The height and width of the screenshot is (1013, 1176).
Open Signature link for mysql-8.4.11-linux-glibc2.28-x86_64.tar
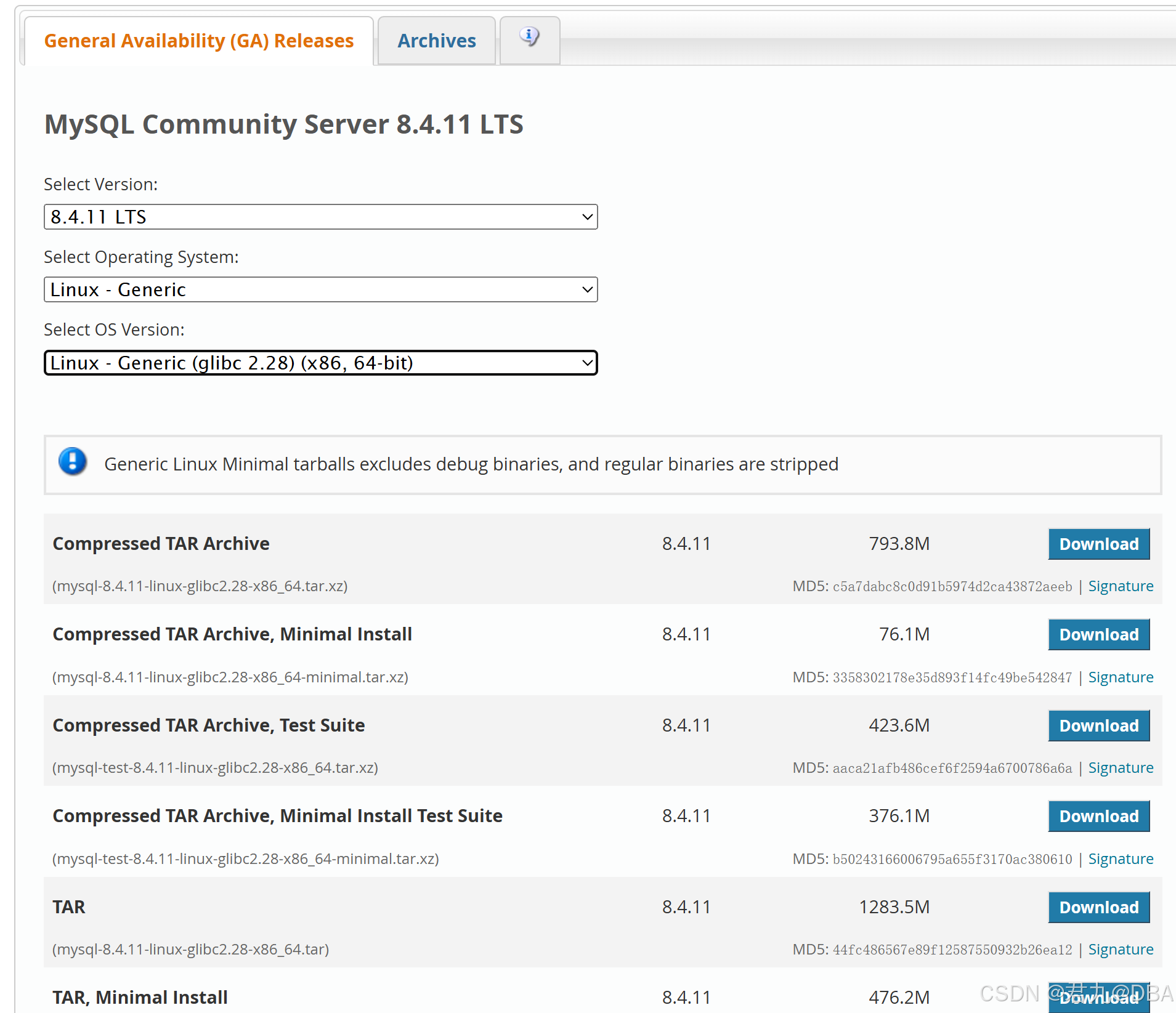[x=1121, y=950]
